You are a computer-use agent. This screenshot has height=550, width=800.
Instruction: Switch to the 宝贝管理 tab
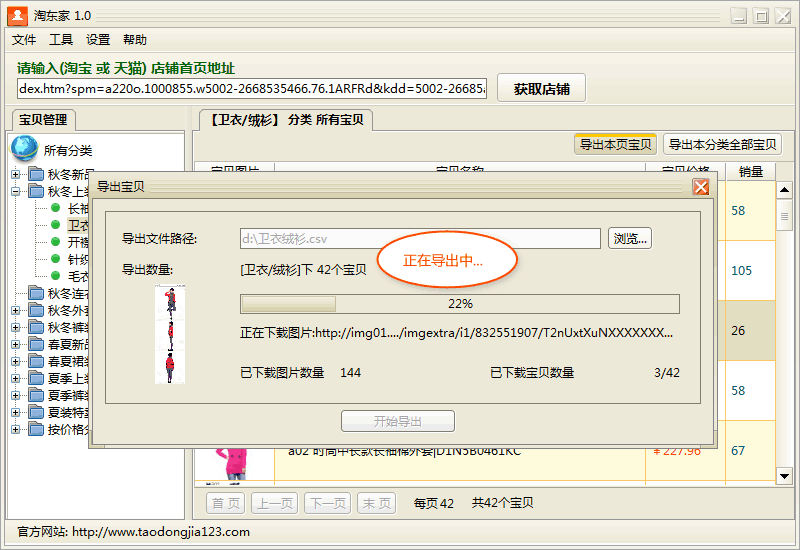[43, 120]
